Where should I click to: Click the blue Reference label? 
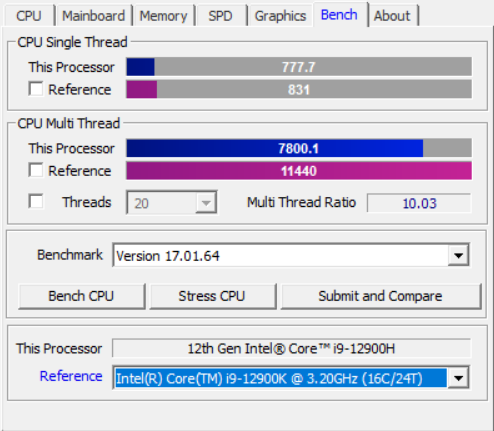tap(71, 376)
